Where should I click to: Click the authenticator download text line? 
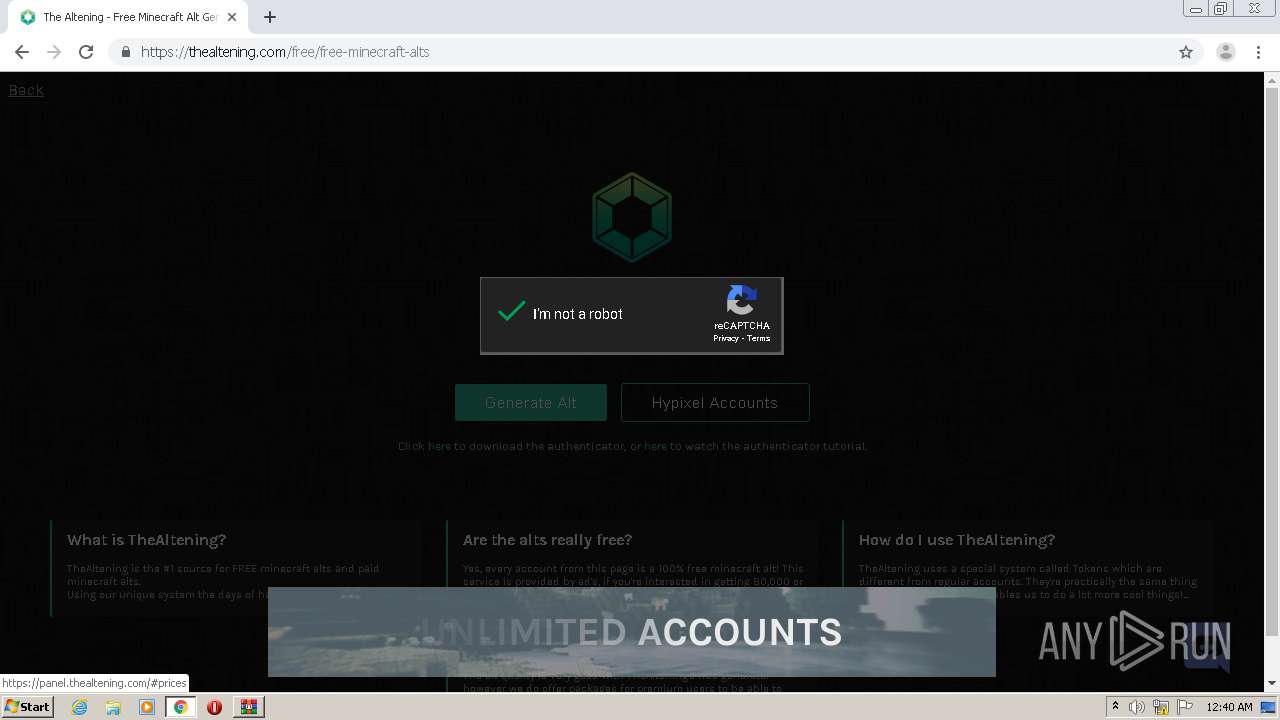click(x=632, y=446)
